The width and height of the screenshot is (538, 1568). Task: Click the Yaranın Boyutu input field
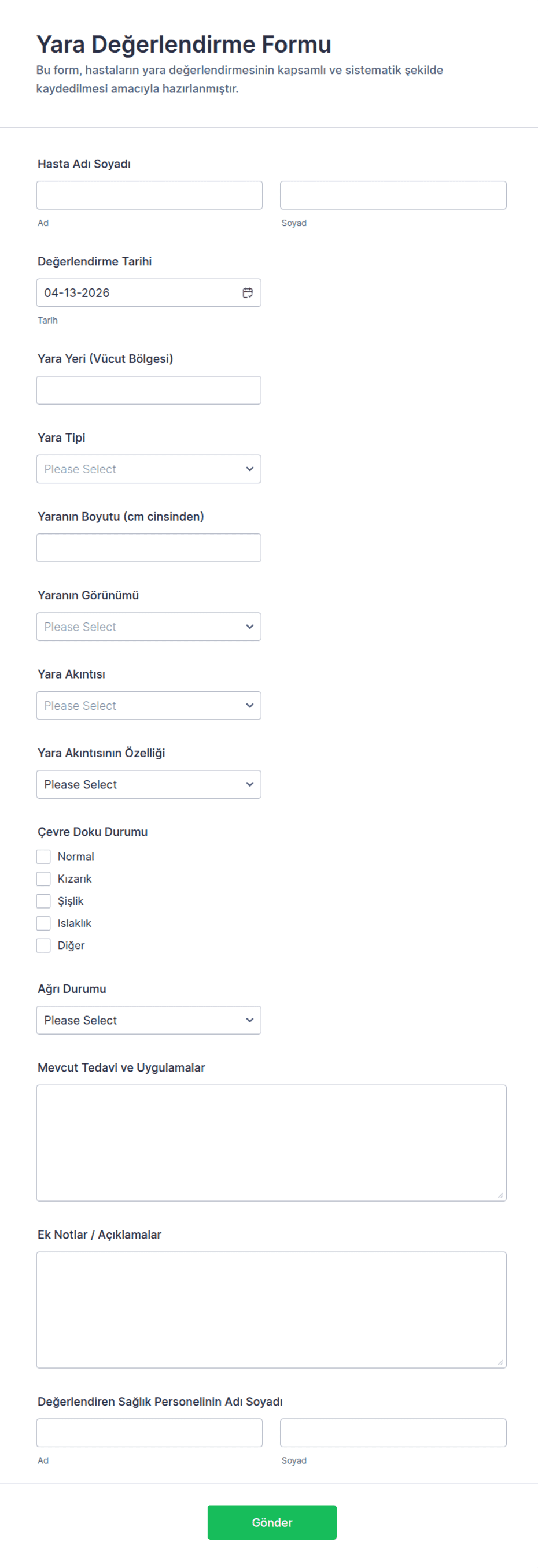click(x=149, y=548)
